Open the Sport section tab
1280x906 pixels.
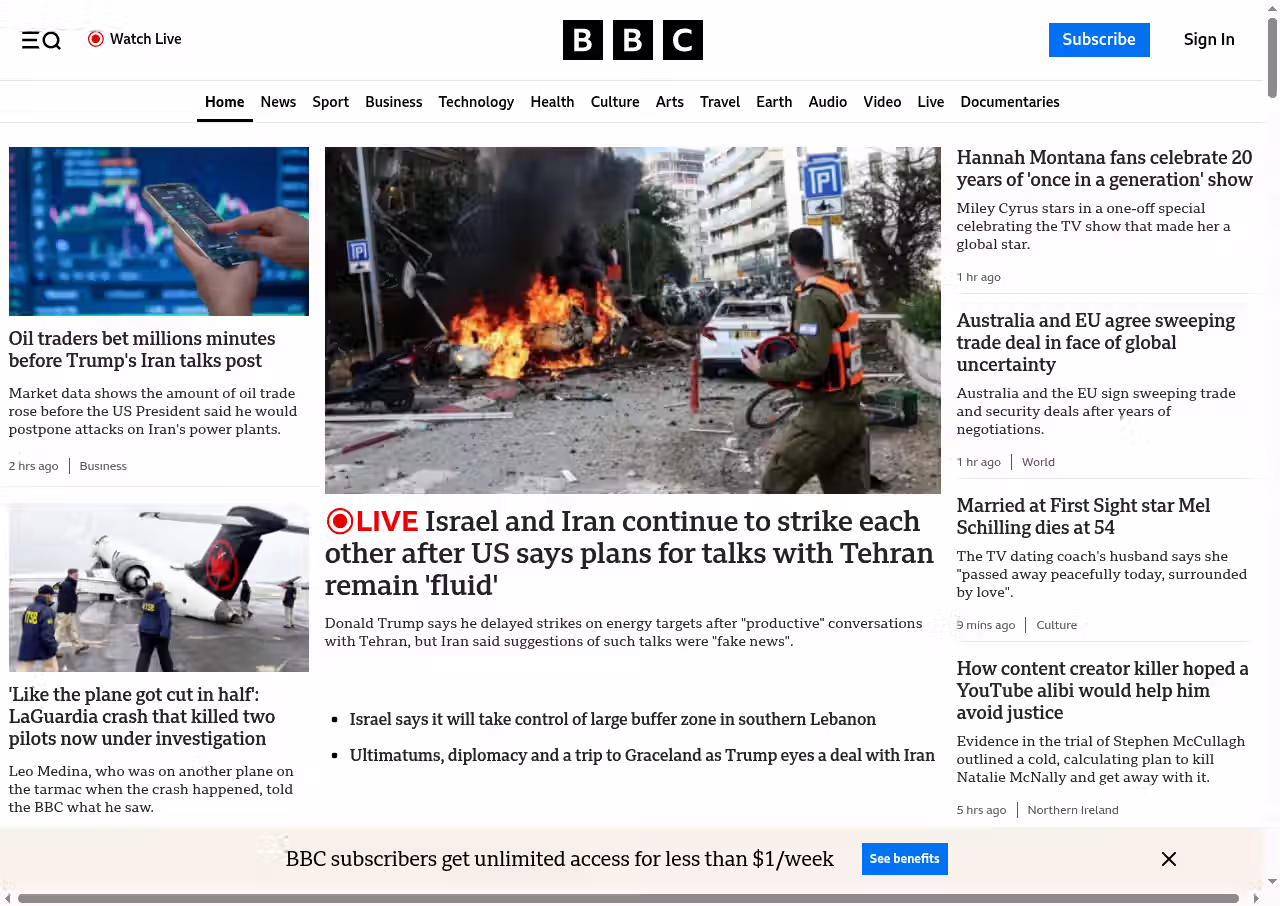(330, 102)
